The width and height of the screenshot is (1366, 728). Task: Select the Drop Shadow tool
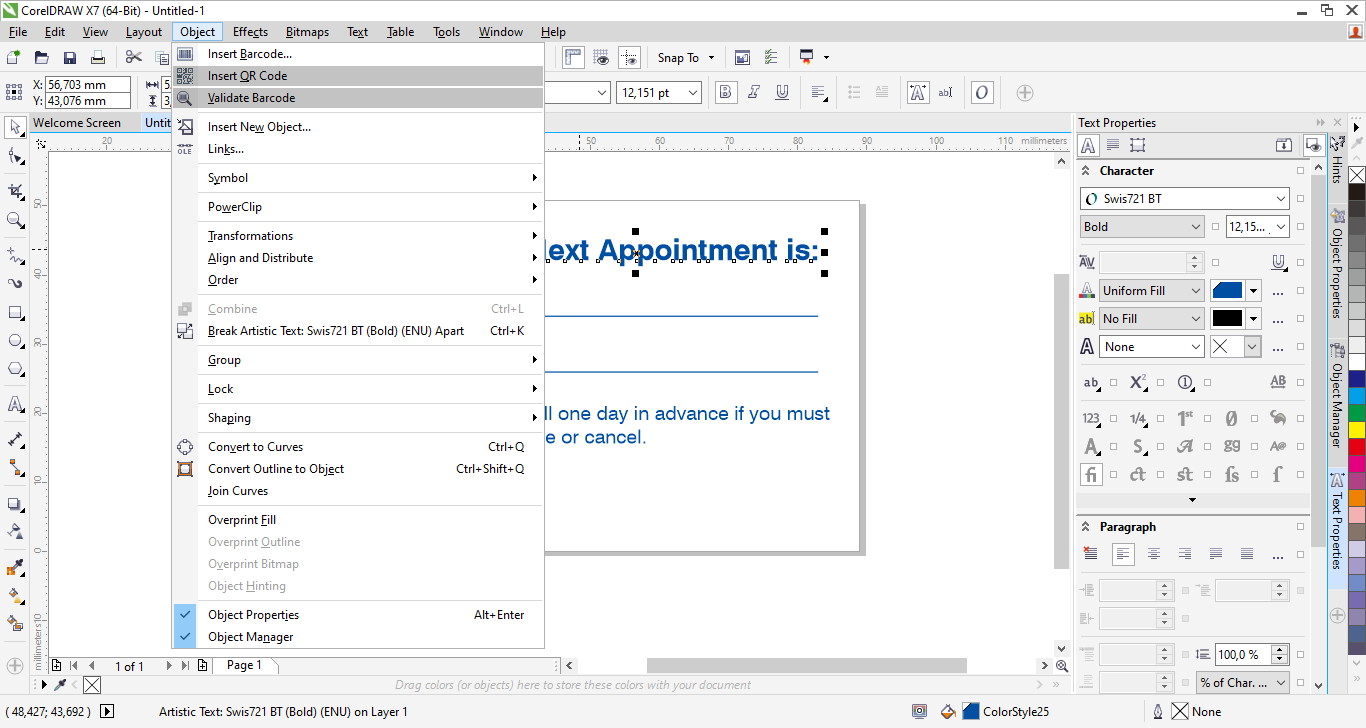pyautogui.click(x=15, y=504)
